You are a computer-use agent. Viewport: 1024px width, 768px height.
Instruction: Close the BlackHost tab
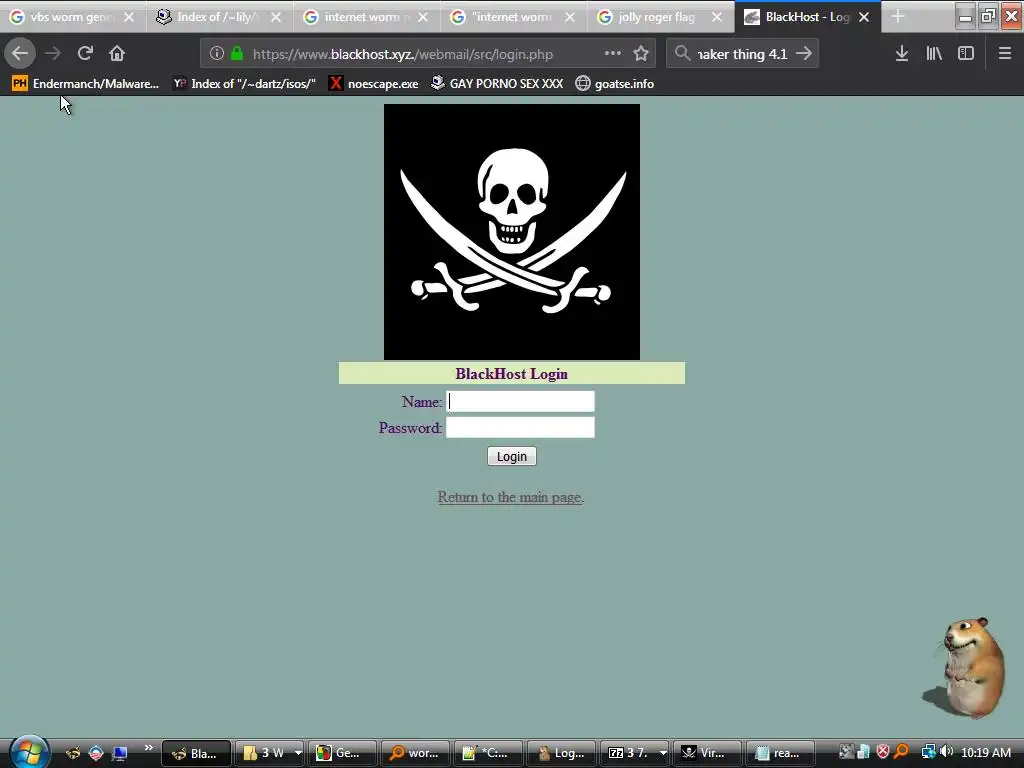[864, 17]
